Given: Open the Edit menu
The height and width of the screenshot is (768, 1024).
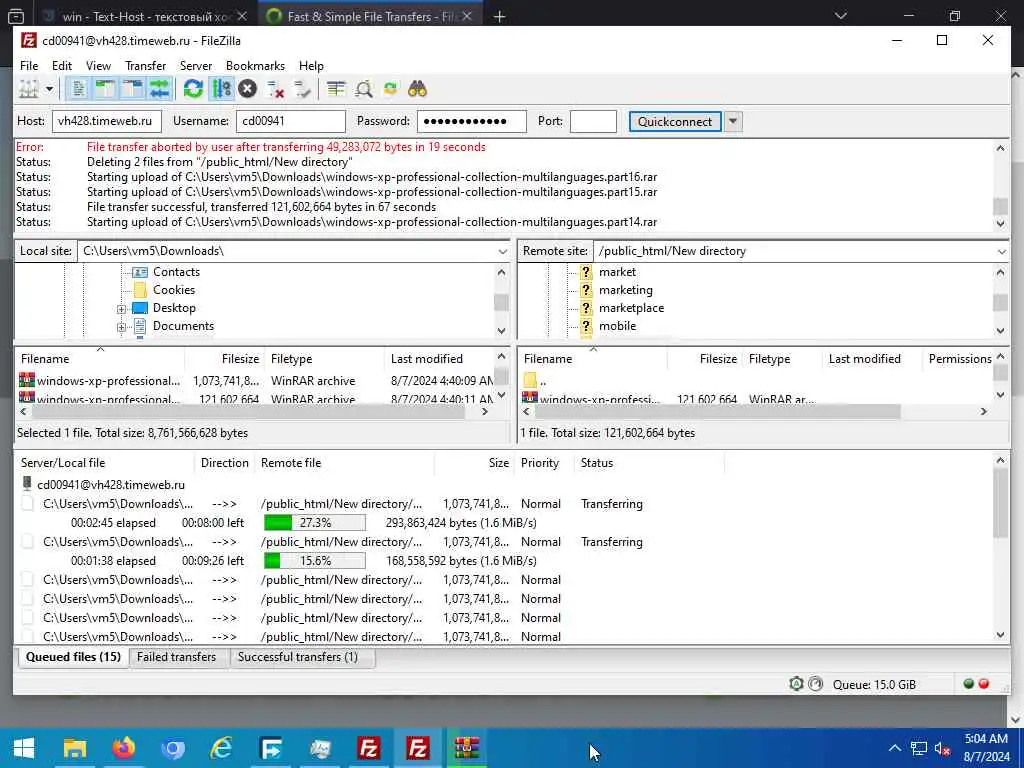Looking at the screenshot, I should 62,66.
